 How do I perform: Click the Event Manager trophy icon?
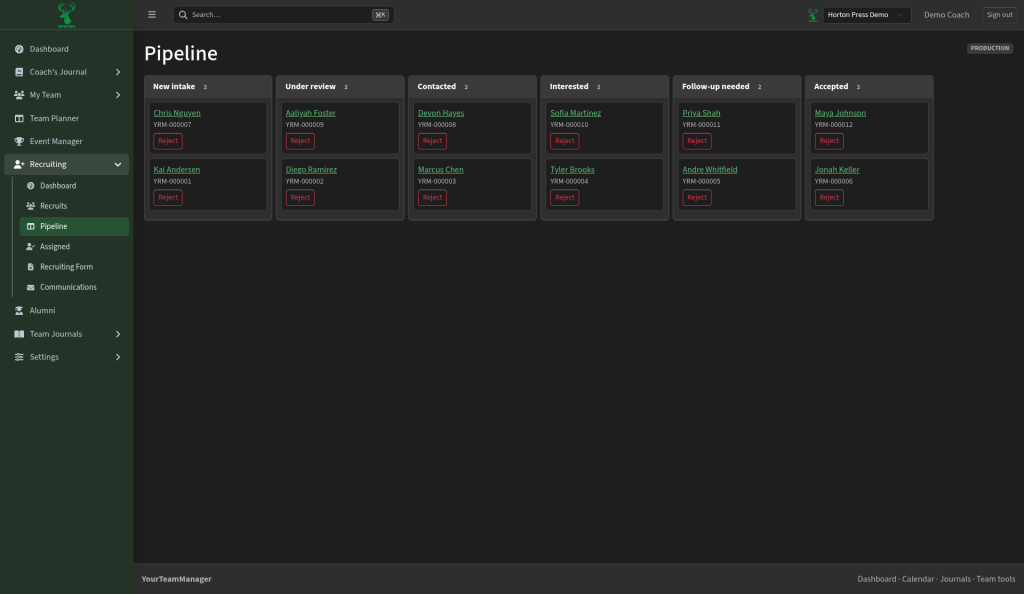click(19, 142)
